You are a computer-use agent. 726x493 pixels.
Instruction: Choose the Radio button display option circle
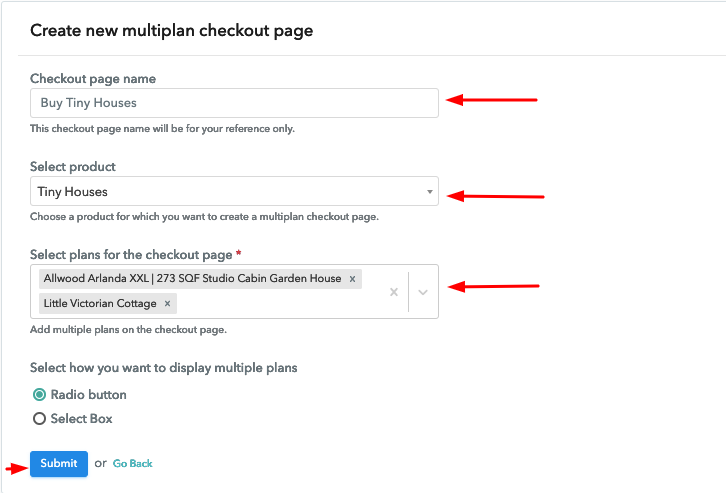pos(39,394)
